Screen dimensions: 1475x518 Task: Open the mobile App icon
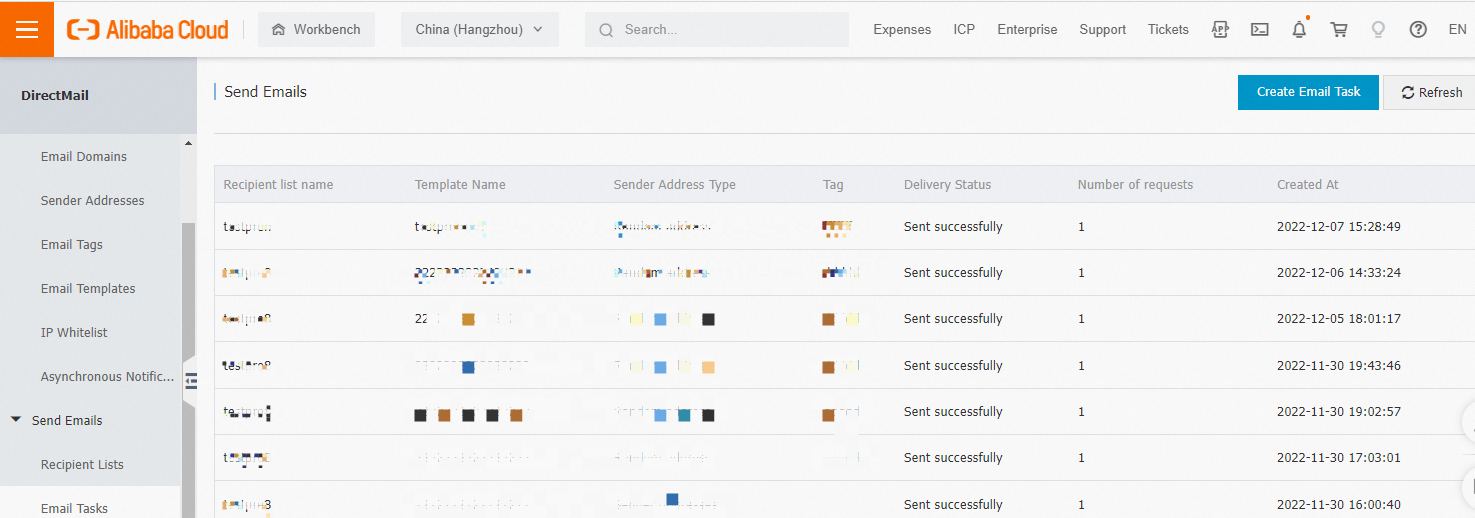point(1220,30)
